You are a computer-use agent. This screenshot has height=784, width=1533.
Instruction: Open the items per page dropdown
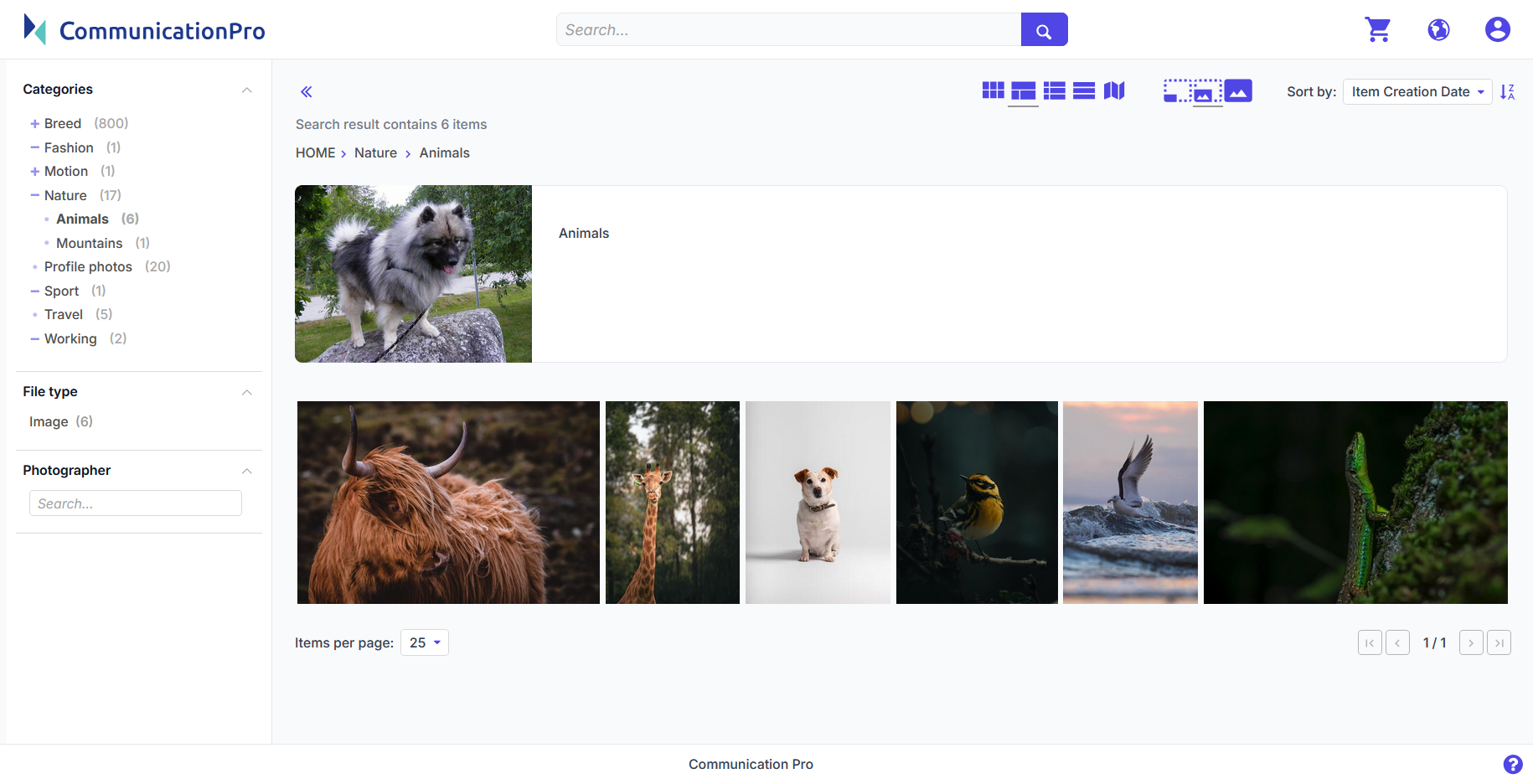(425, 642)
